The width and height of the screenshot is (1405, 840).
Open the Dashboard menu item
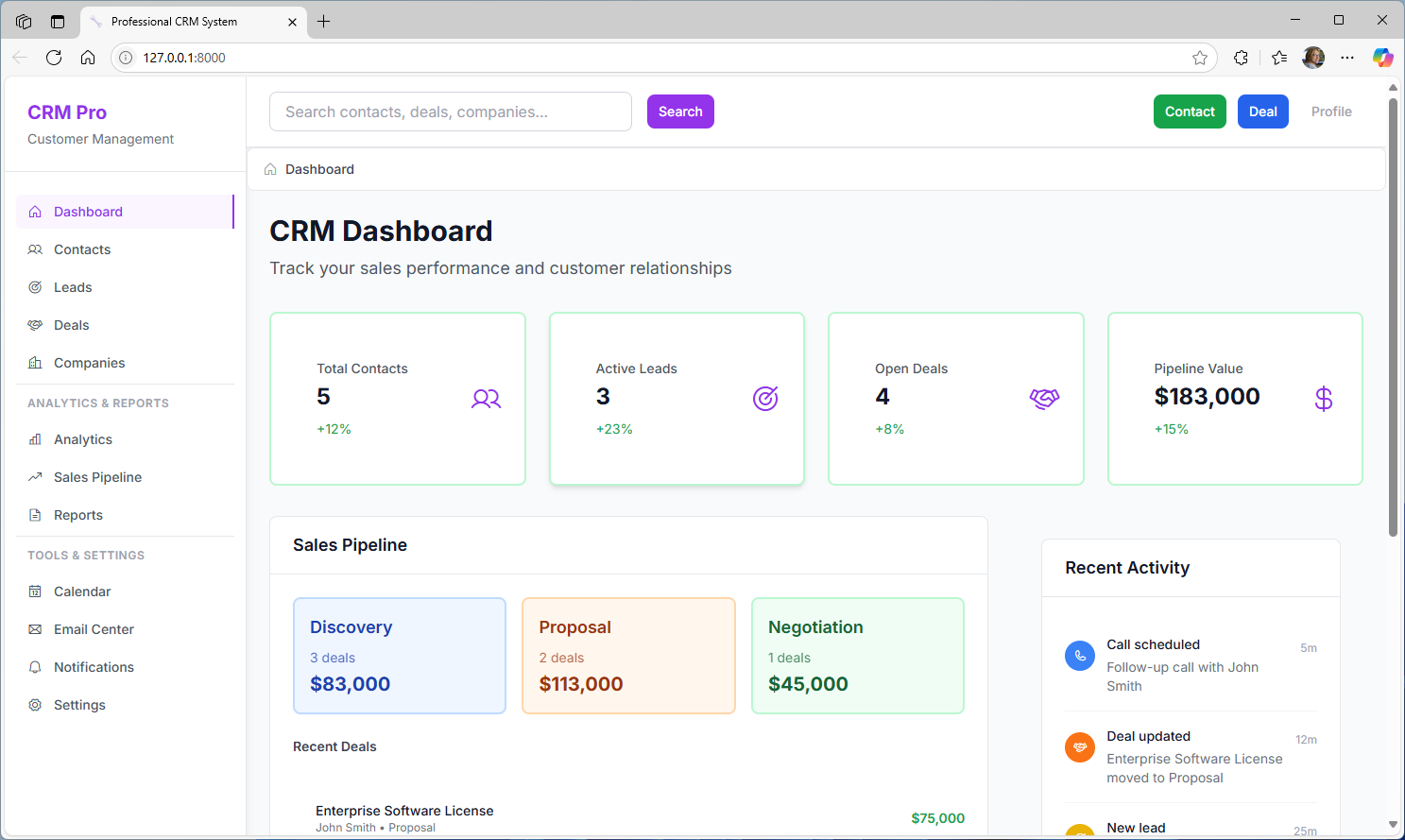point(125,212)
